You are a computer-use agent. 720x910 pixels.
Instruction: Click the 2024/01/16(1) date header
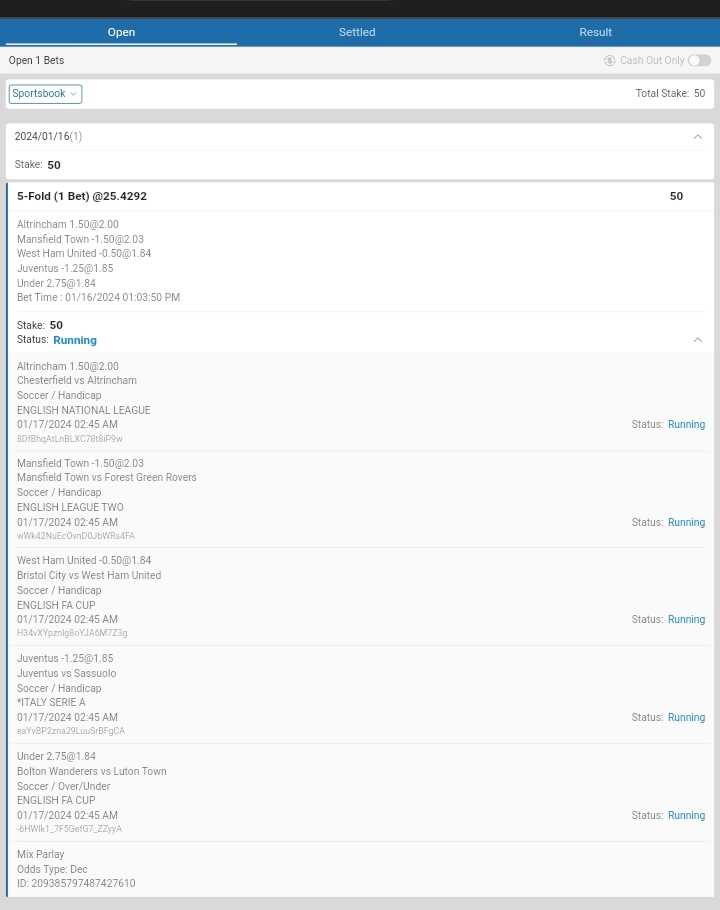(x=48, y=136)
